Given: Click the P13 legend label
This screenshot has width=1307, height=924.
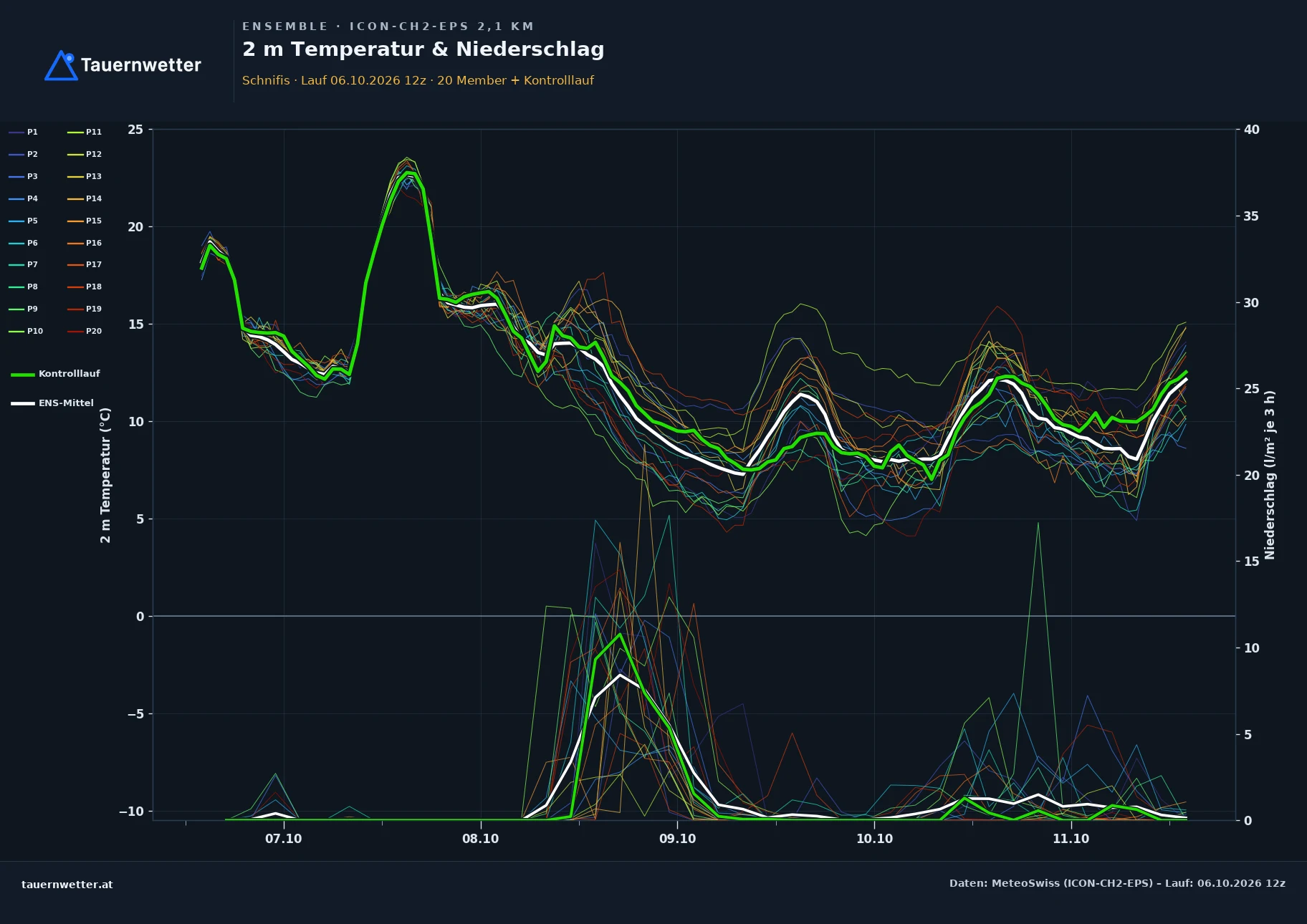Looking at the screenshot, I should [94, 176].
